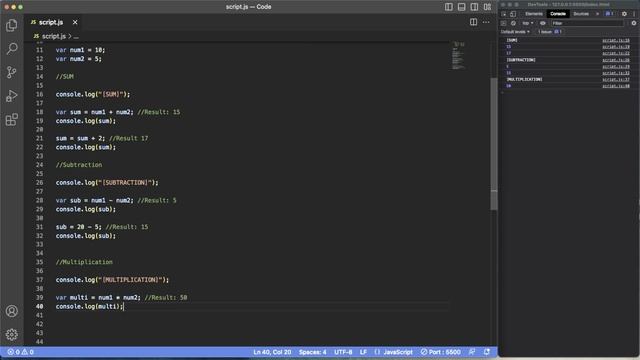Open DevTools settings gear
The width and height of the screenshot is (640, 360).
[x=624, y=14]
